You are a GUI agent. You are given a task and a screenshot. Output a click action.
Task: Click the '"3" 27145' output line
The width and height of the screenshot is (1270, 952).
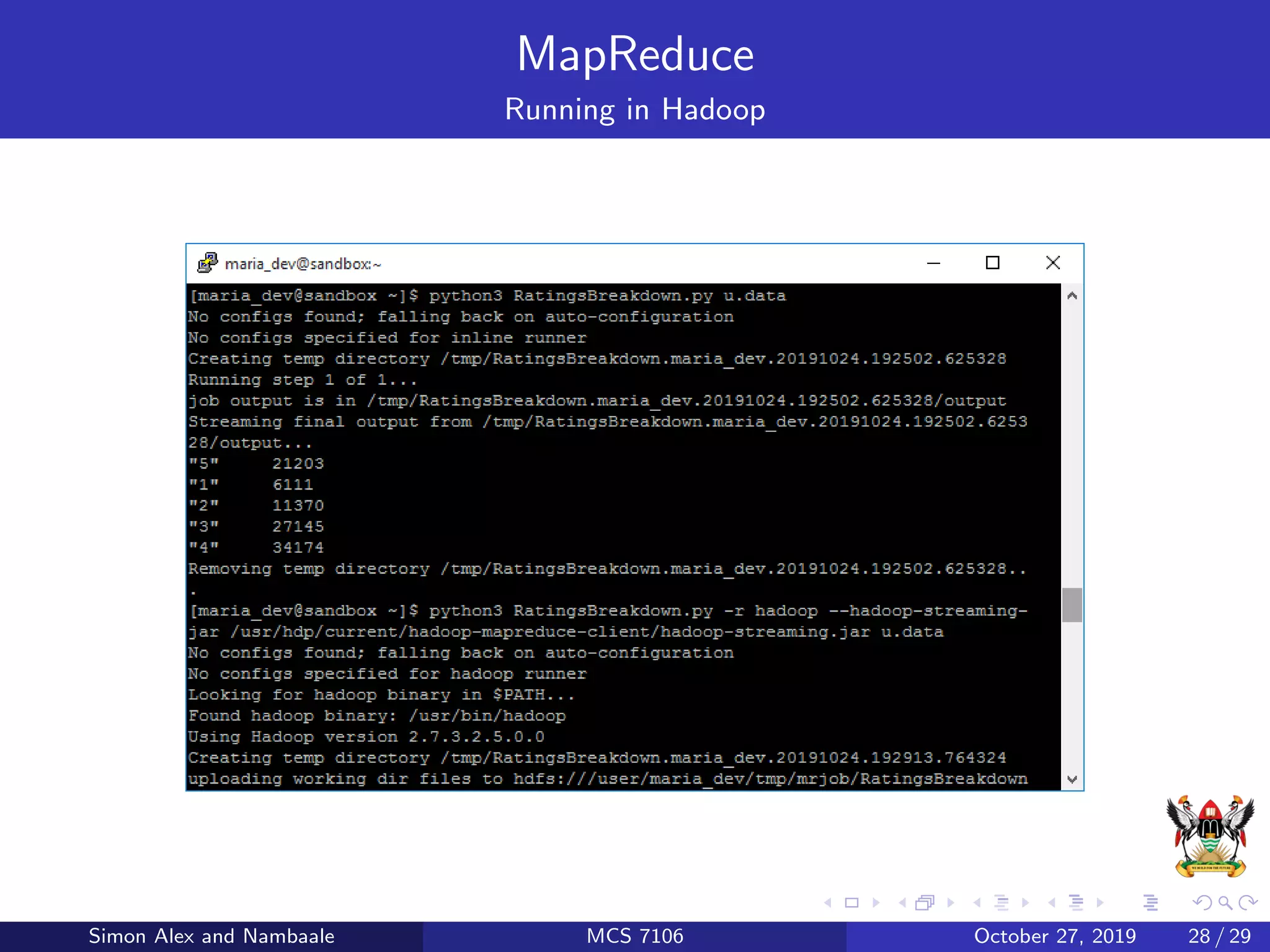[256, 527]
